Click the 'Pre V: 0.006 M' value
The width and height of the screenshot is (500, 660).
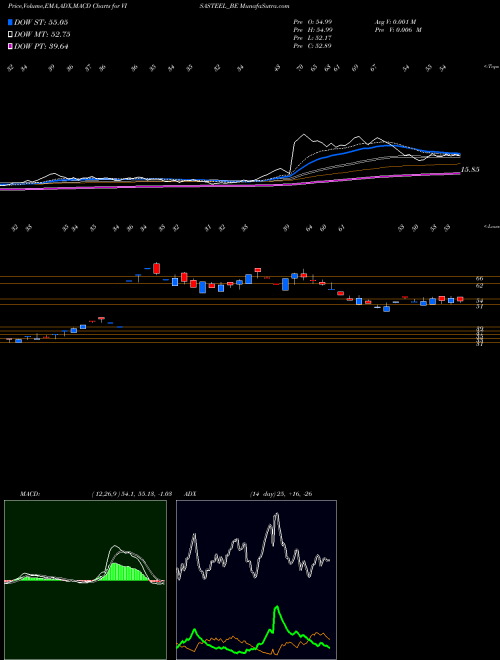tap(398, 30)
